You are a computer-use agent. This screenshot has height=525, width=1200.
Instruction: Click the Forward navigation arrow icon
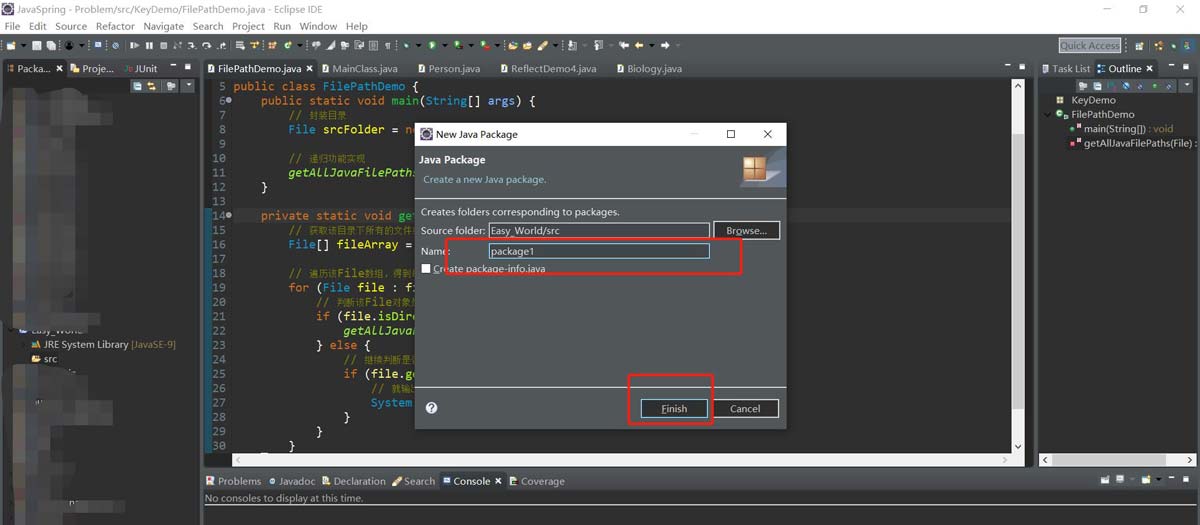point(665,45)
